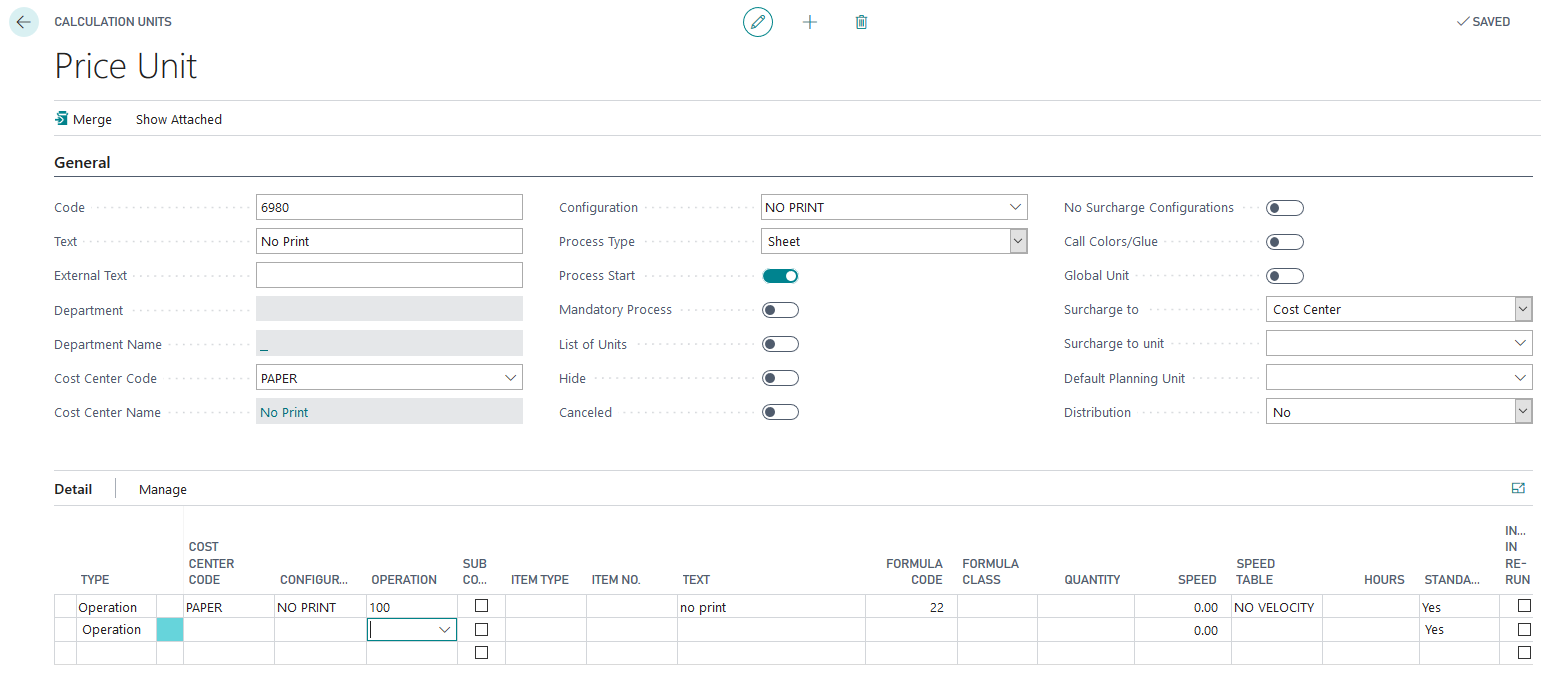Image resolution: width=1541 pixels, height=677 pixels.
Task: Select NO PRINT configuration cell in first row
Action: coord(320,607)
